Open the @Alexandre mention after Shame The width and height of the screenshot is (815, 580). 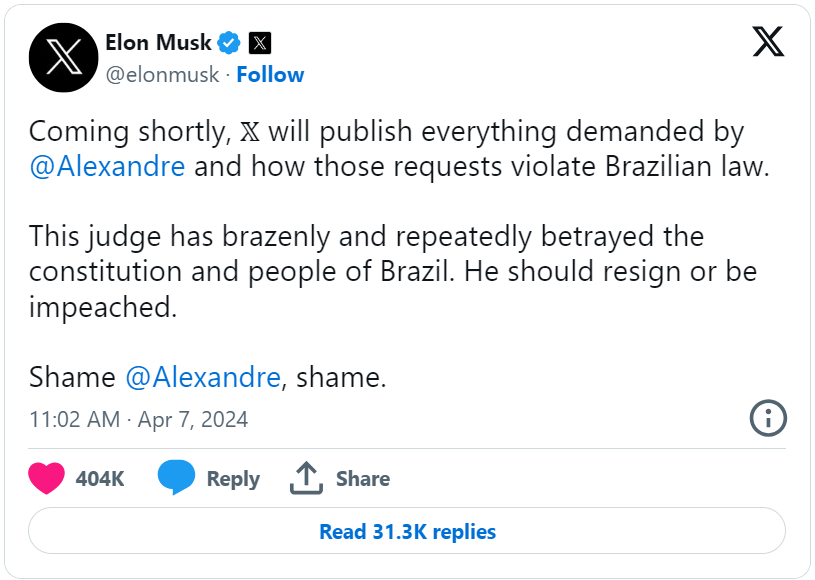[x=203, y=377]
